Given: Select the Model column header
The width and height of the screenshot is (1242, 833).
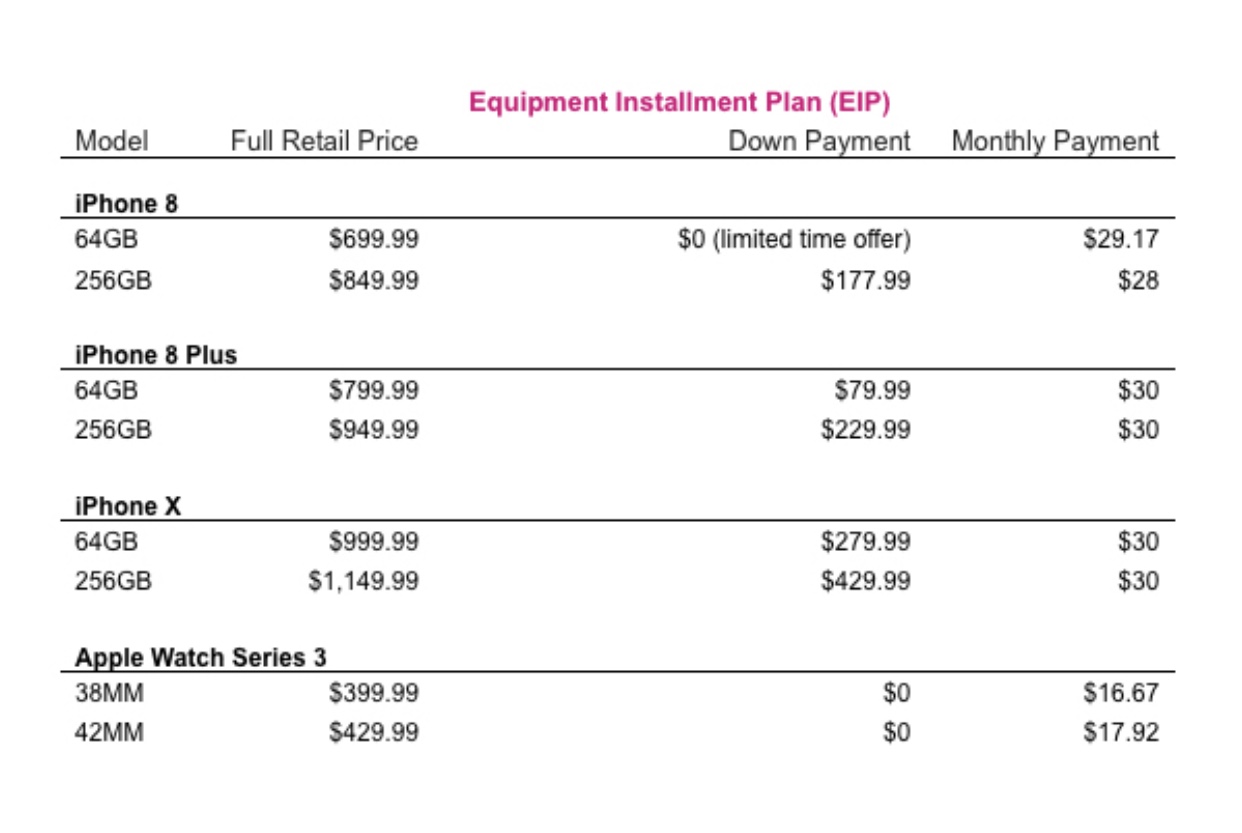Looking at the screenshot, I should [x=112, y=141].
